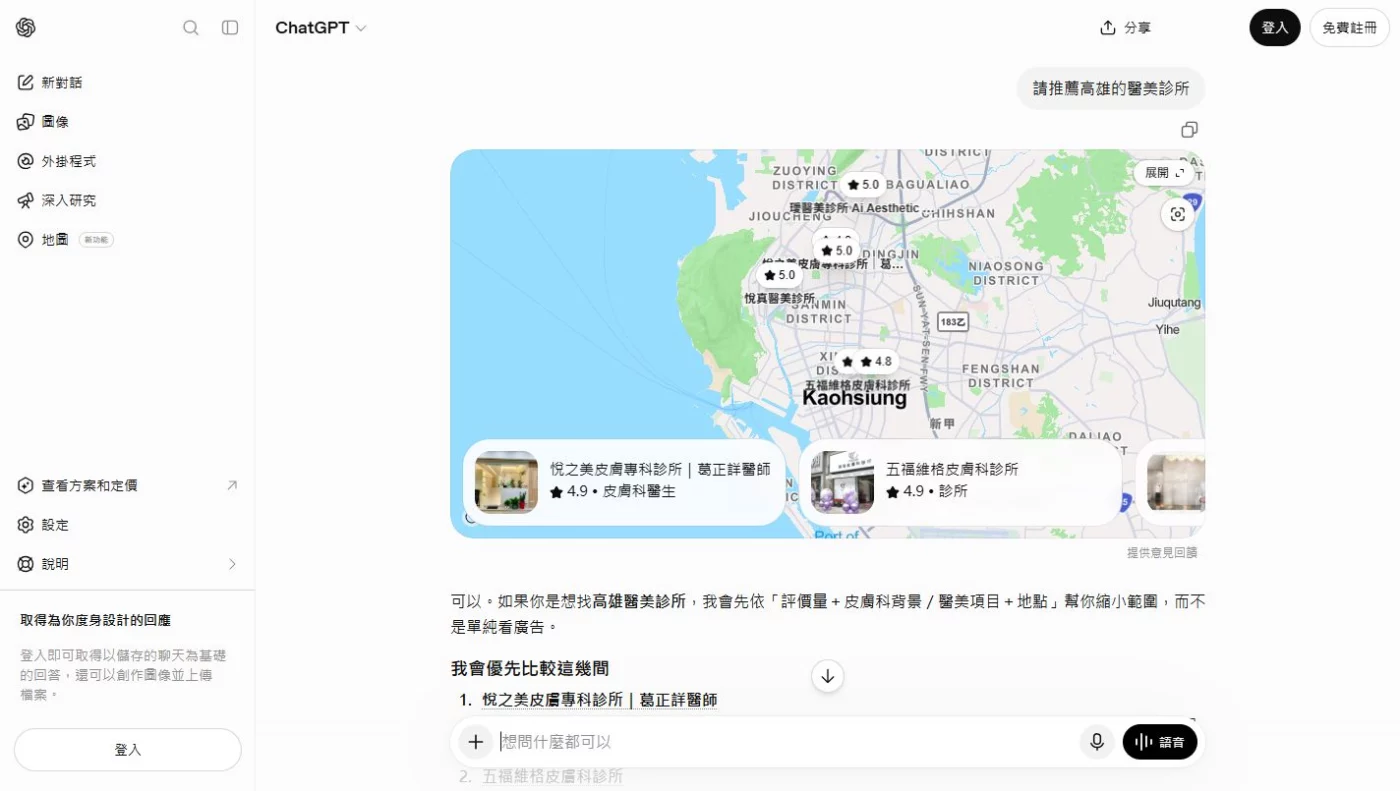Image resolution: width=1400 pixels, height=791 pixels.
Task: Focus the 想問什麼都可以 message input
Action: (785, 742)
